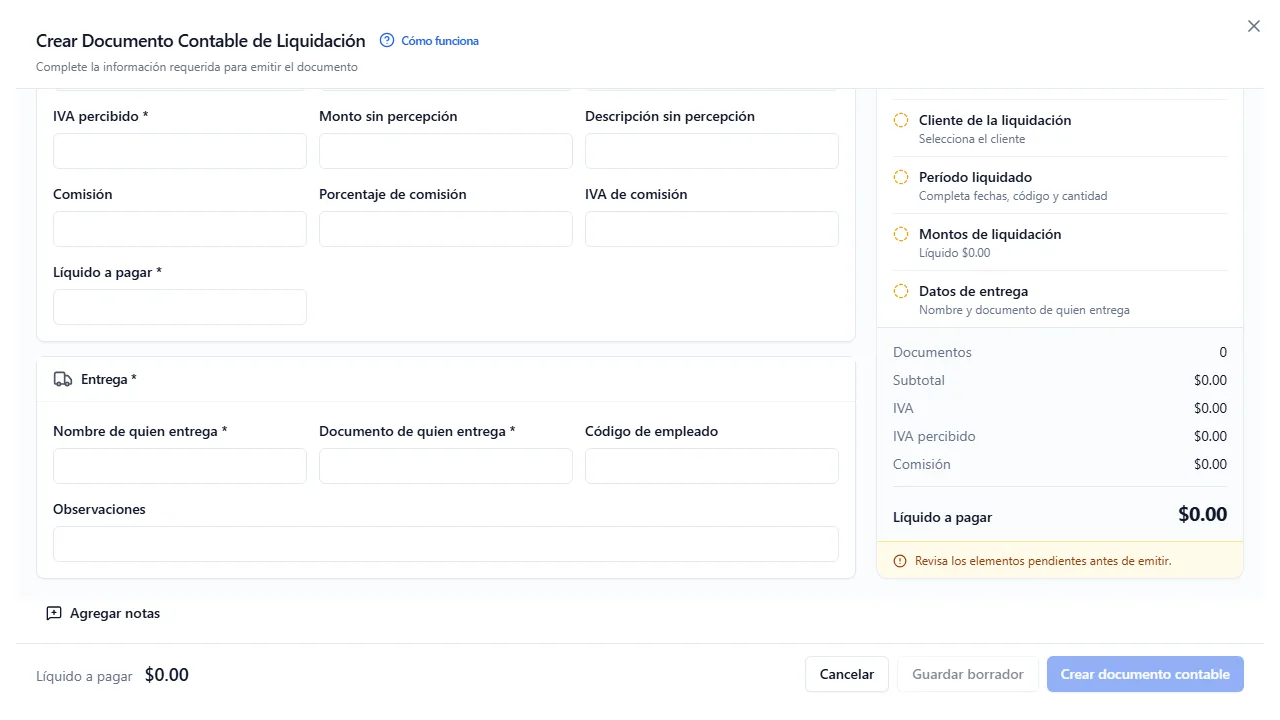Click the status circle for Período liquidado
The width and height of the screenshot is (1280, 720).
[901, 177]
